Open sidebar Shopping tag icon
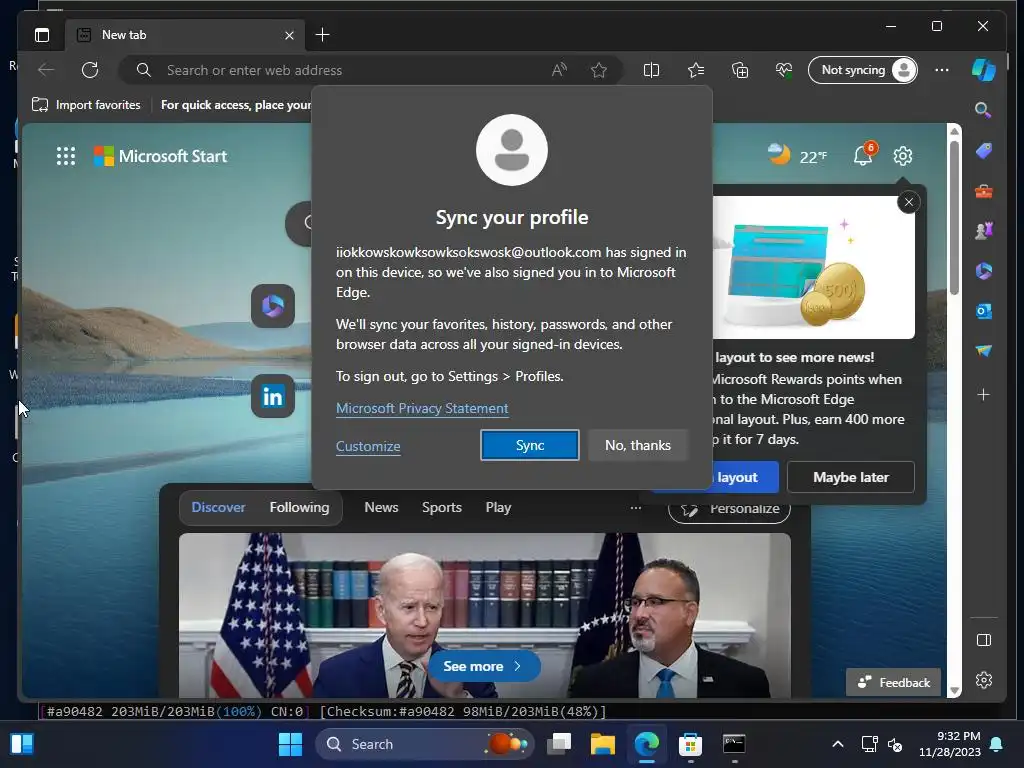 [984, 152]
